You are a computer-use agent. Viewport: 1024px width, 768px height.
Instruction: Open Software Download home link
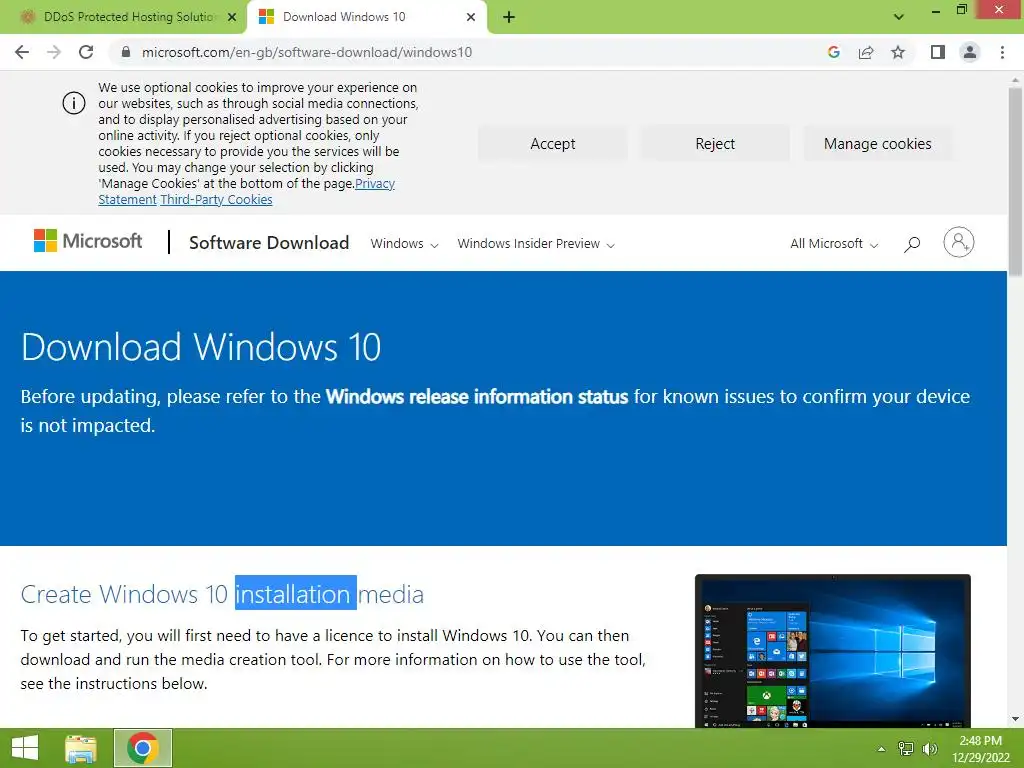pos(269,243)
